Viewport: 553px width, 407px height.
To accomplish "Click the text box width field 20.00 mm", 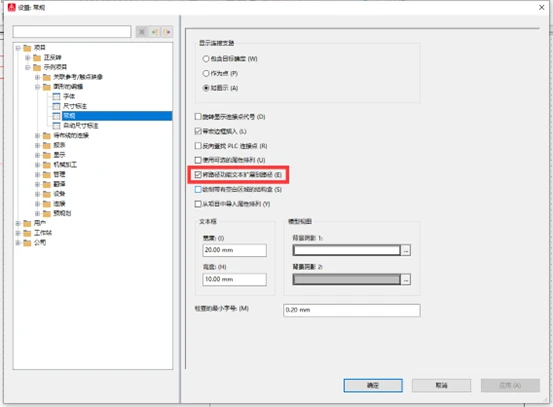I will pyautogui.click(x=235, y=250).
